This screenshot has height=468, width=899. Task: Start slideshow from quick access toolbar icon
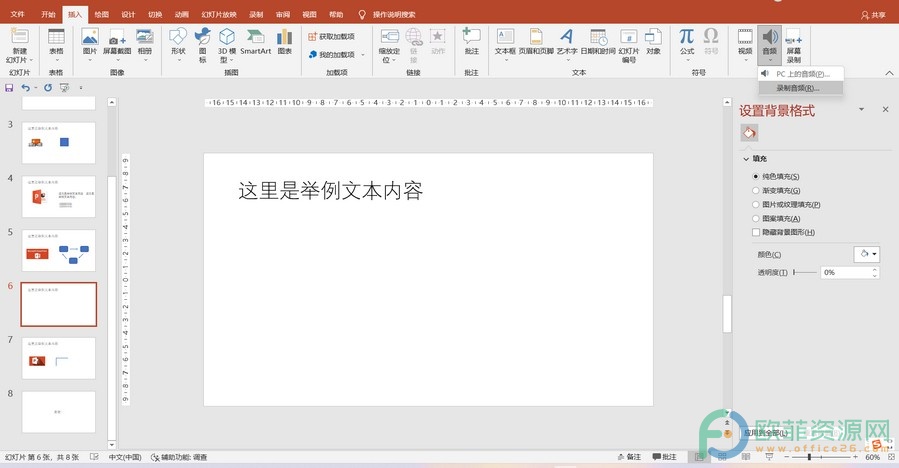[64, 88]
